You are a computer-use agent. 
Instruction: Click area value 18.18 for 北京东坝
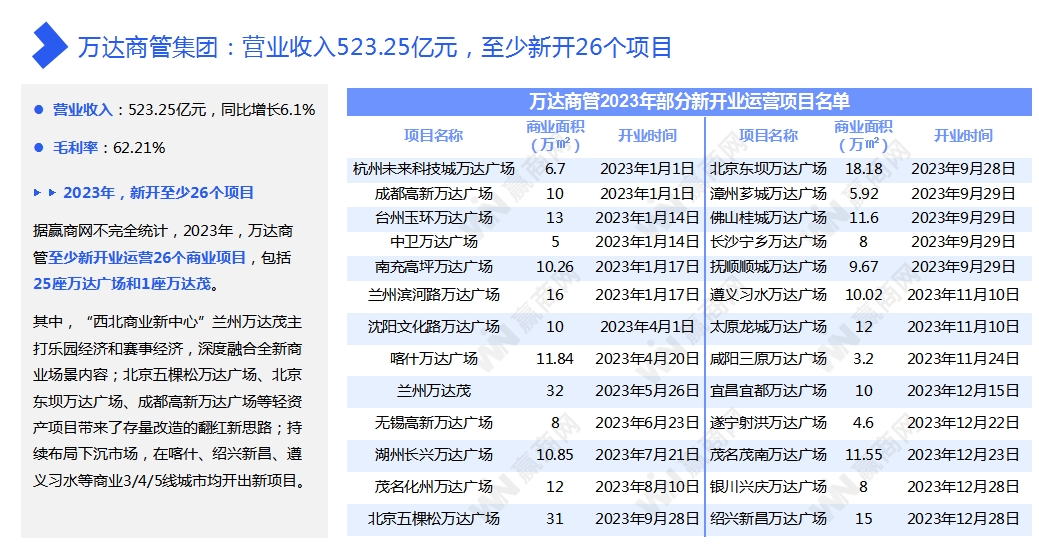pos(863,169)
